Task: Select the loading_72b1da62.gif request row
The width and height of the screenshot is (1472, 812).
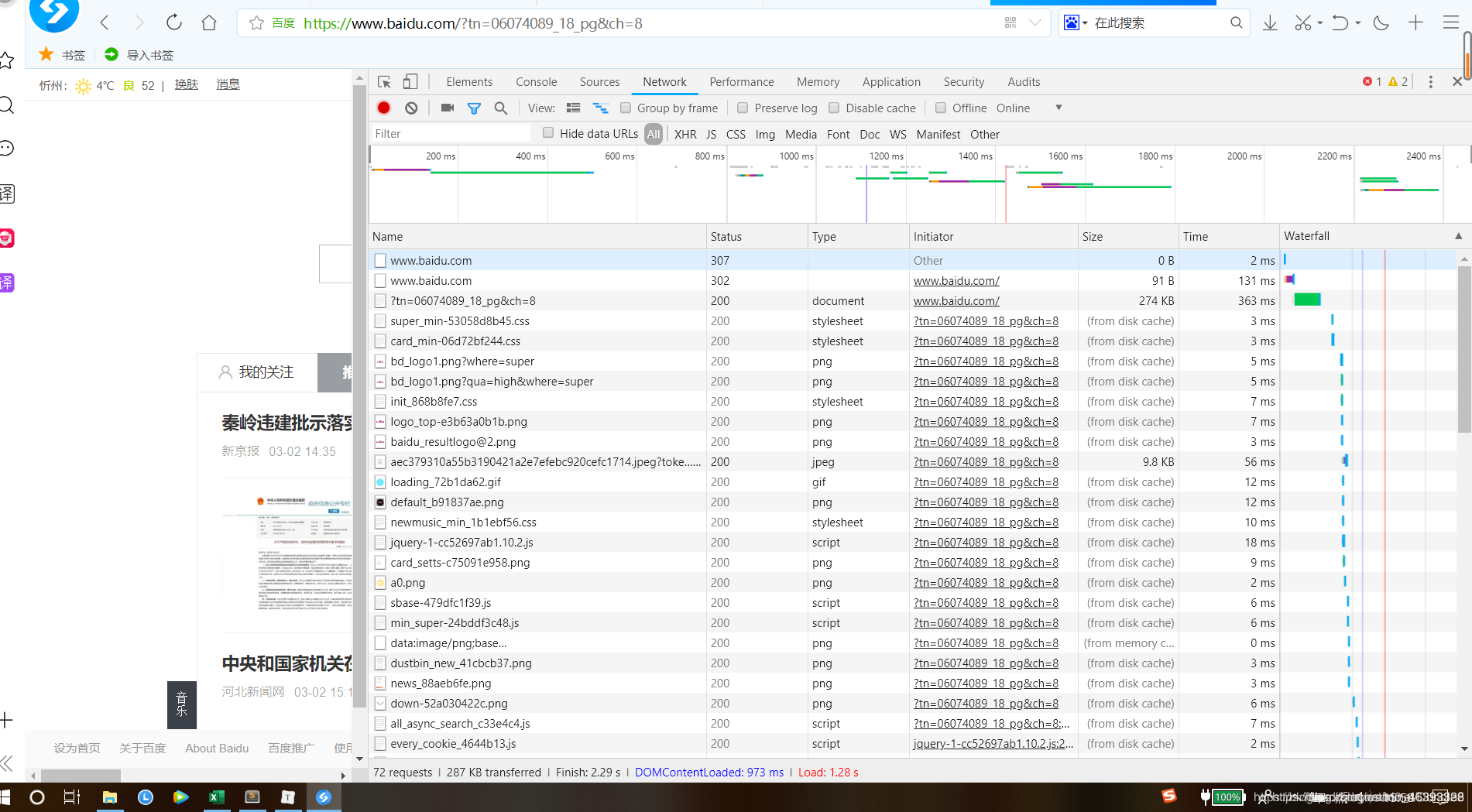Action: point(912,482)
